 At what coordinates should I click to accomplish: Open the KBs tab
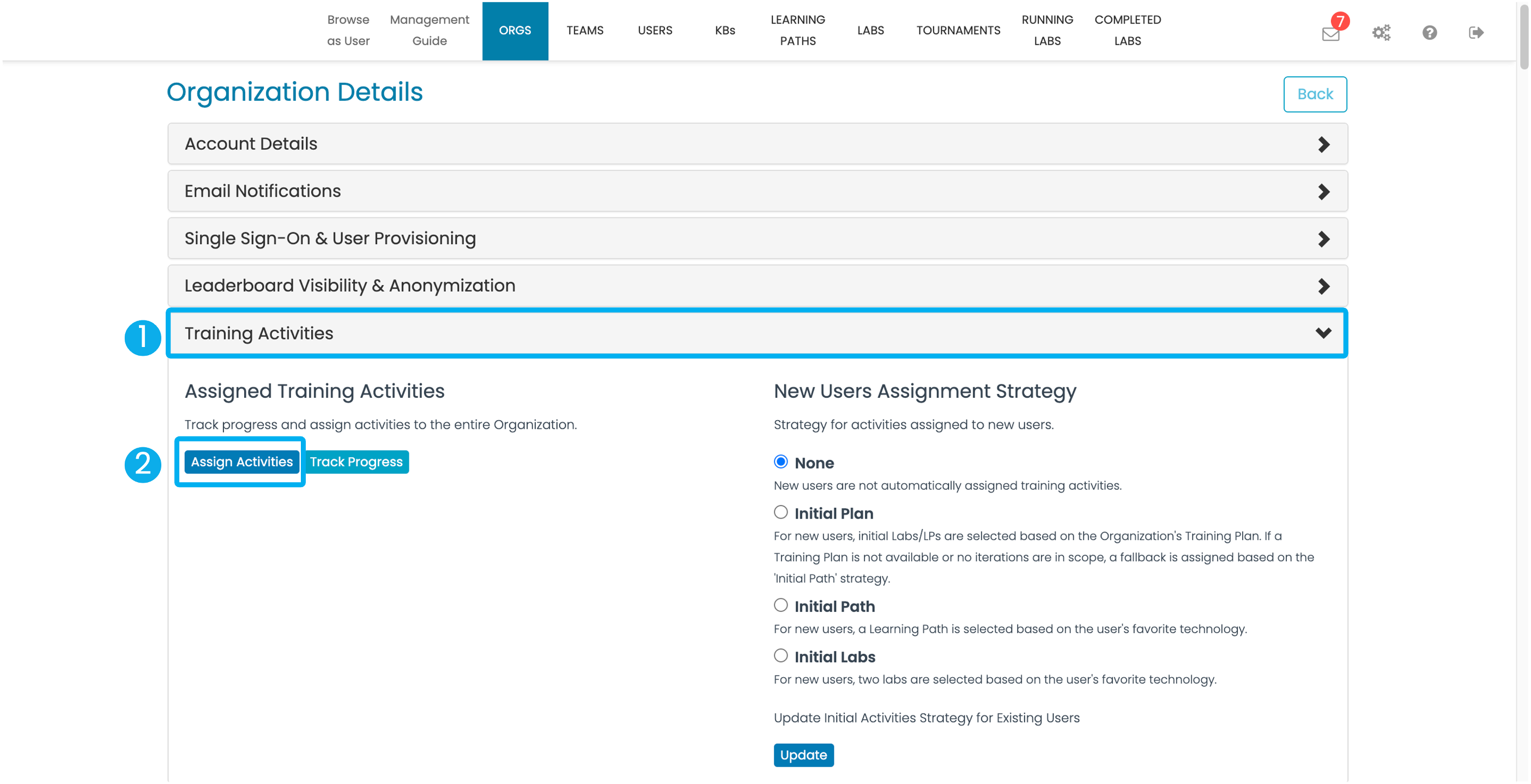coord(724,31)
